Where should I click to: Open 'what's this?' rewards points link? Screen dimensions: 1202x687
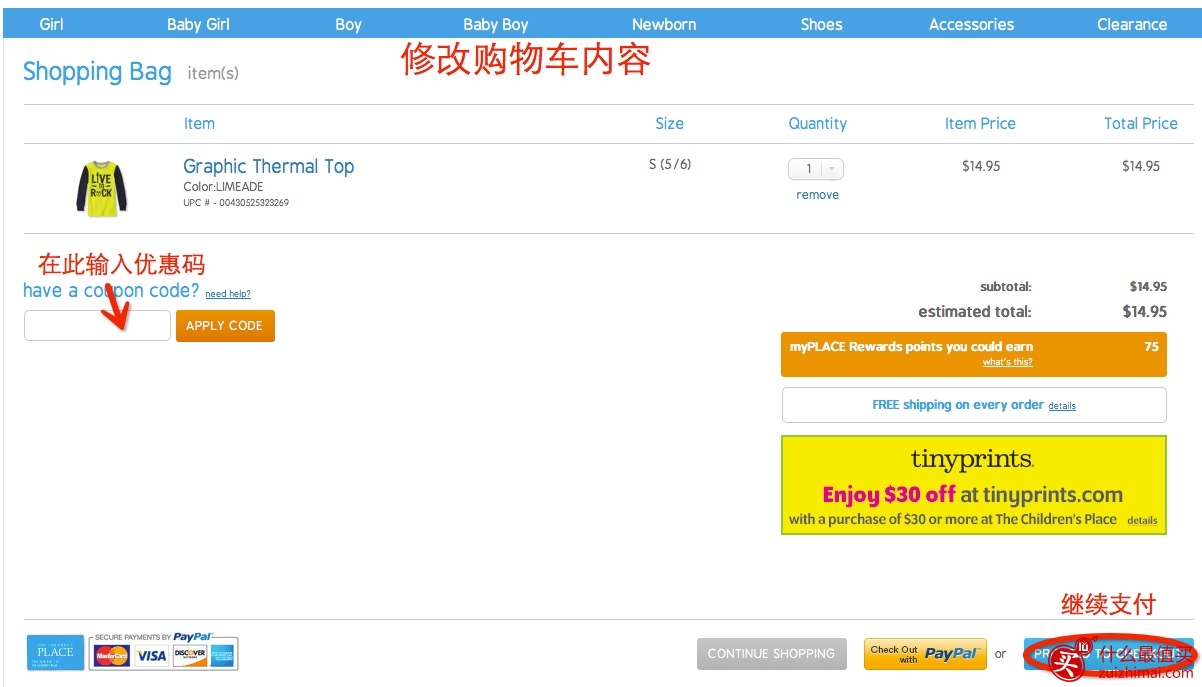(1007, 362)
